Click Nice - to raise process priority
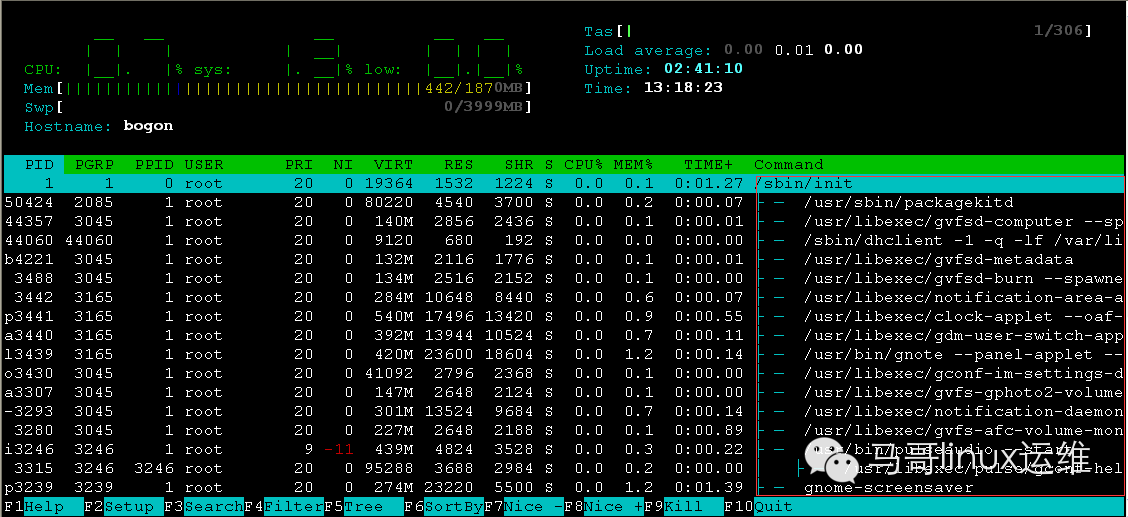 (x=533, y=506)
